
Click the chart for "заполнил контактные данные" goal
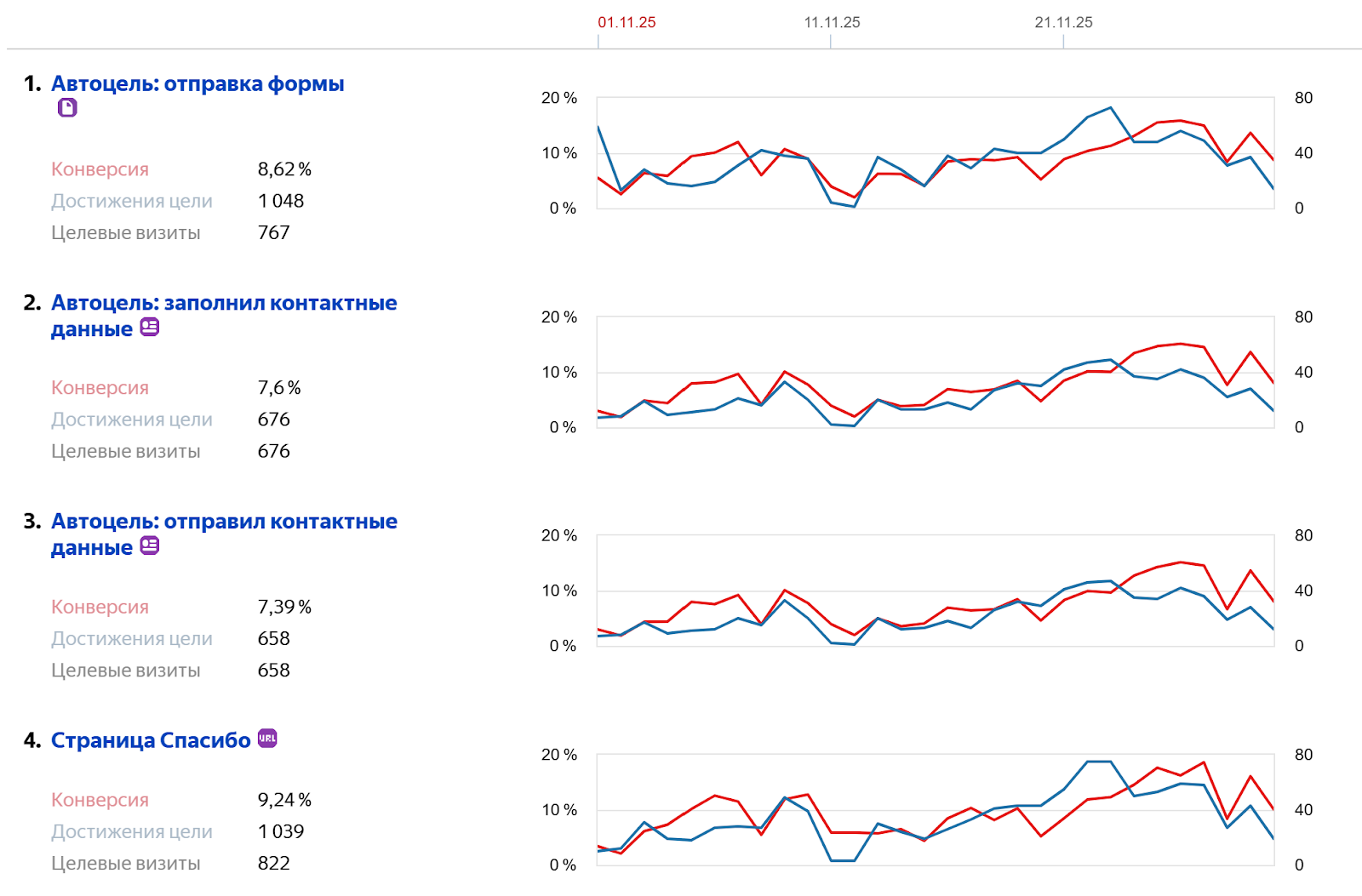coord(935,372)
